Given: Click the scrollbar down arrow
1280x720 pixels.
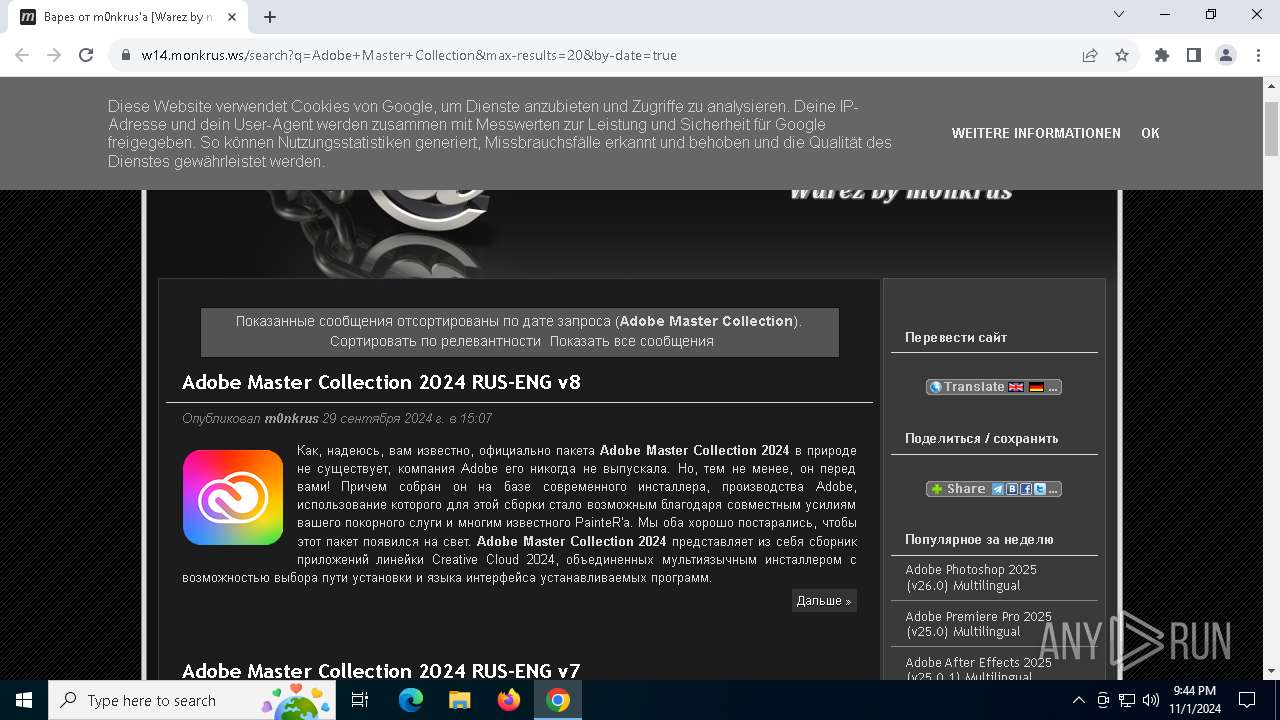Looking at the screenshot, I should [1271, 671].
